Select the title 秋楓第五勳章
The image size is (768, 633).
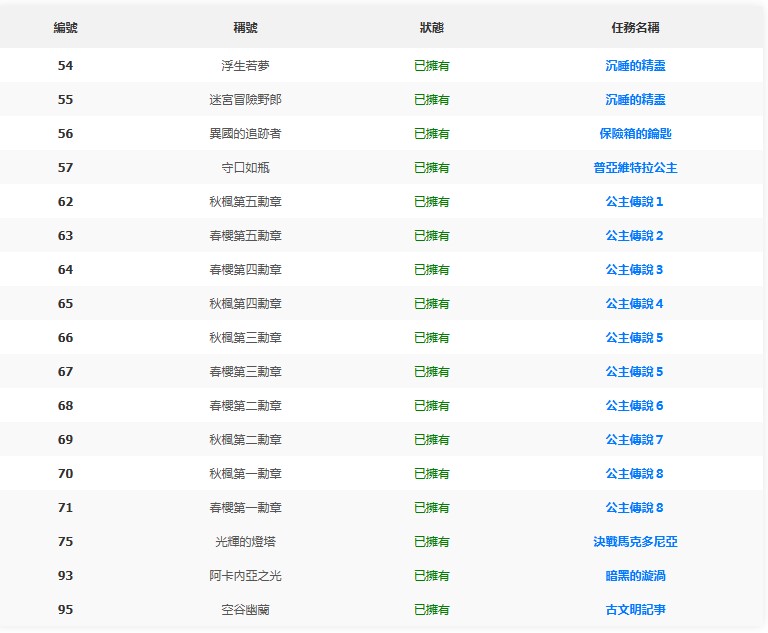point(245,202)
